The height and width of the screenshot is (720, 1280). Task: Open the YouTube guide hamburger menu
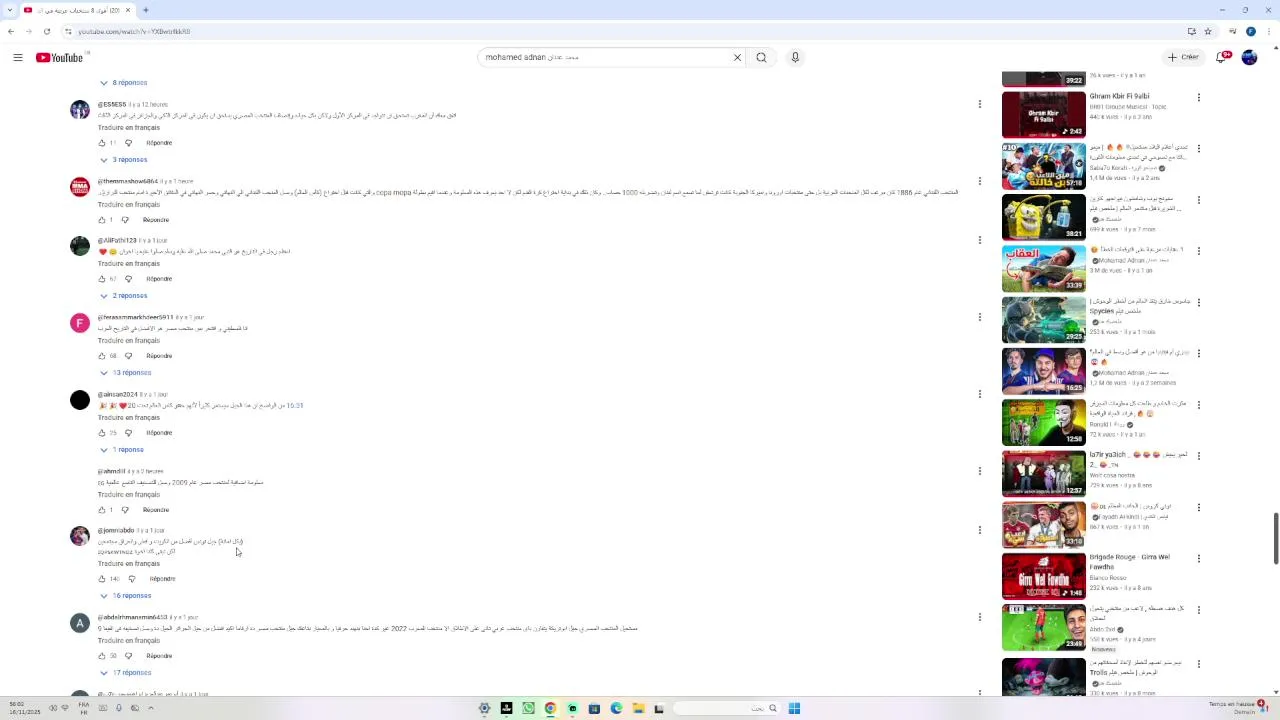tap(18, 57)
